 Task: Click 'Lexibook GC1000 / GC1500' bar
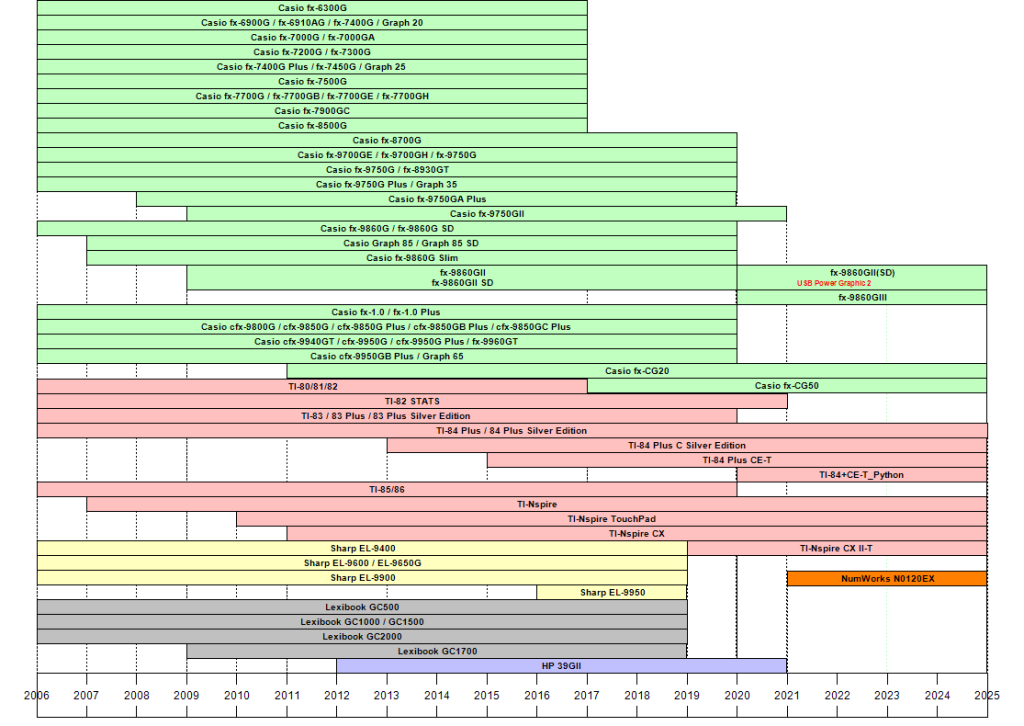pos(362,622)
